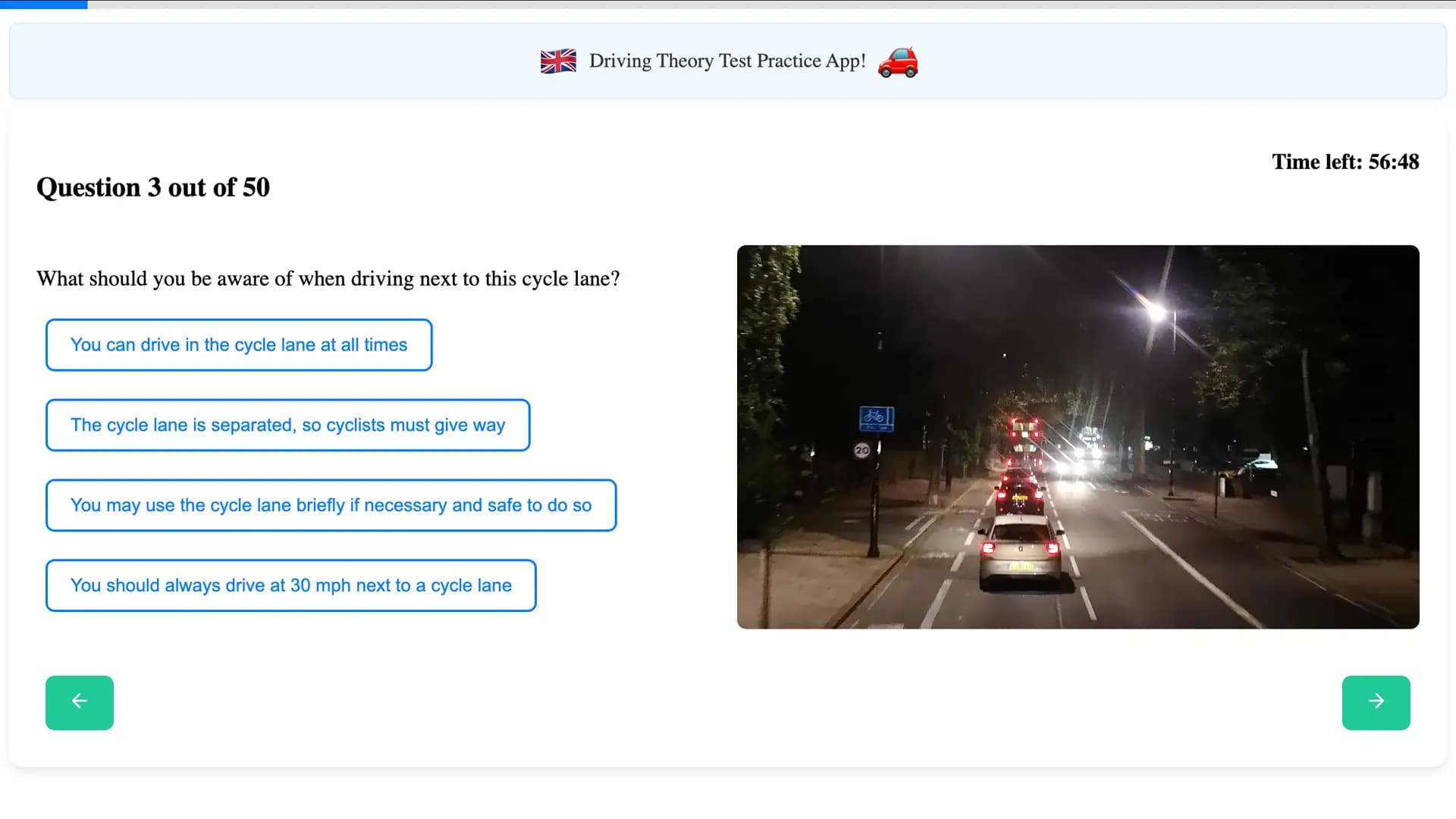Click the question text about the cycle lane
This screenshot has height=819, width=1456.
328,278
